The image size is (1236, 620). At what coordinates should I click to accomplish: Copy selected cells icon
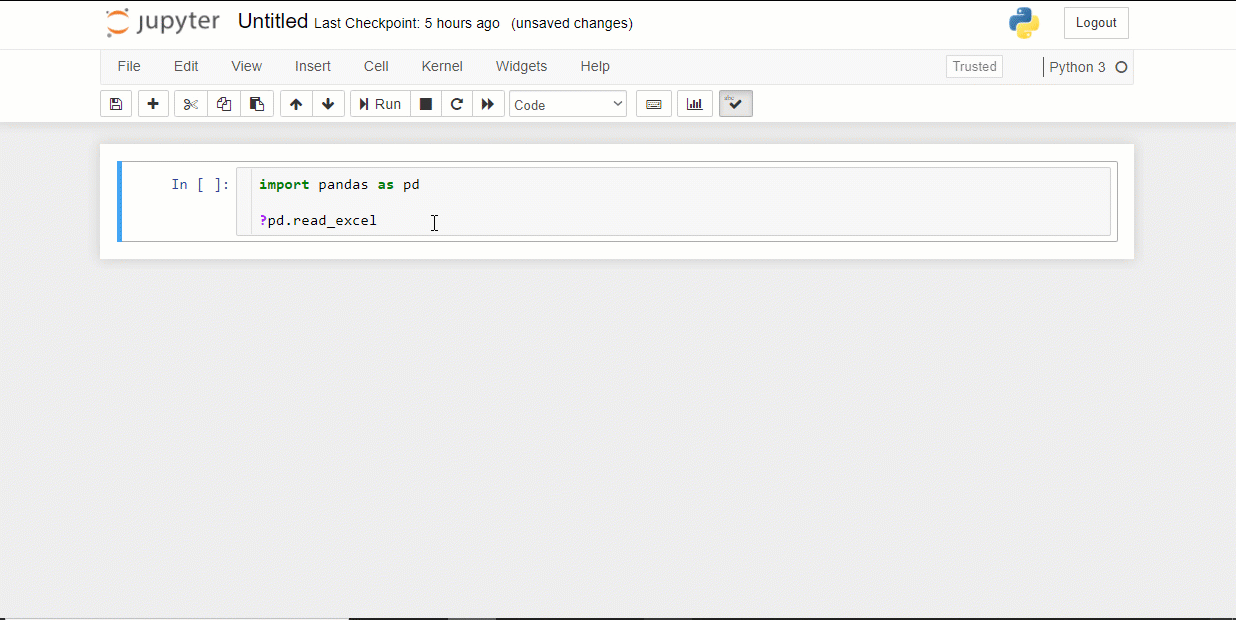(x=224, y=104)
